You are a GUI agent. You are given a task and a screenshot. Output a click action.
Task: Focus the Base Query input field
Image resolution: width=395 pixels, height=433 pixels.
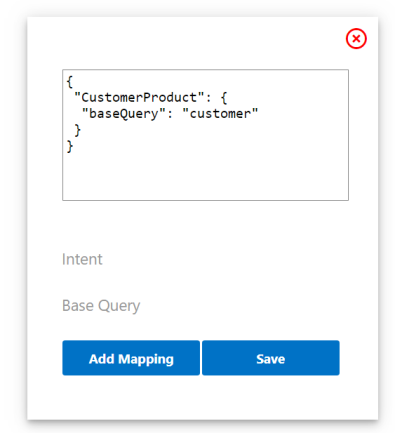(x=205, y=306)
